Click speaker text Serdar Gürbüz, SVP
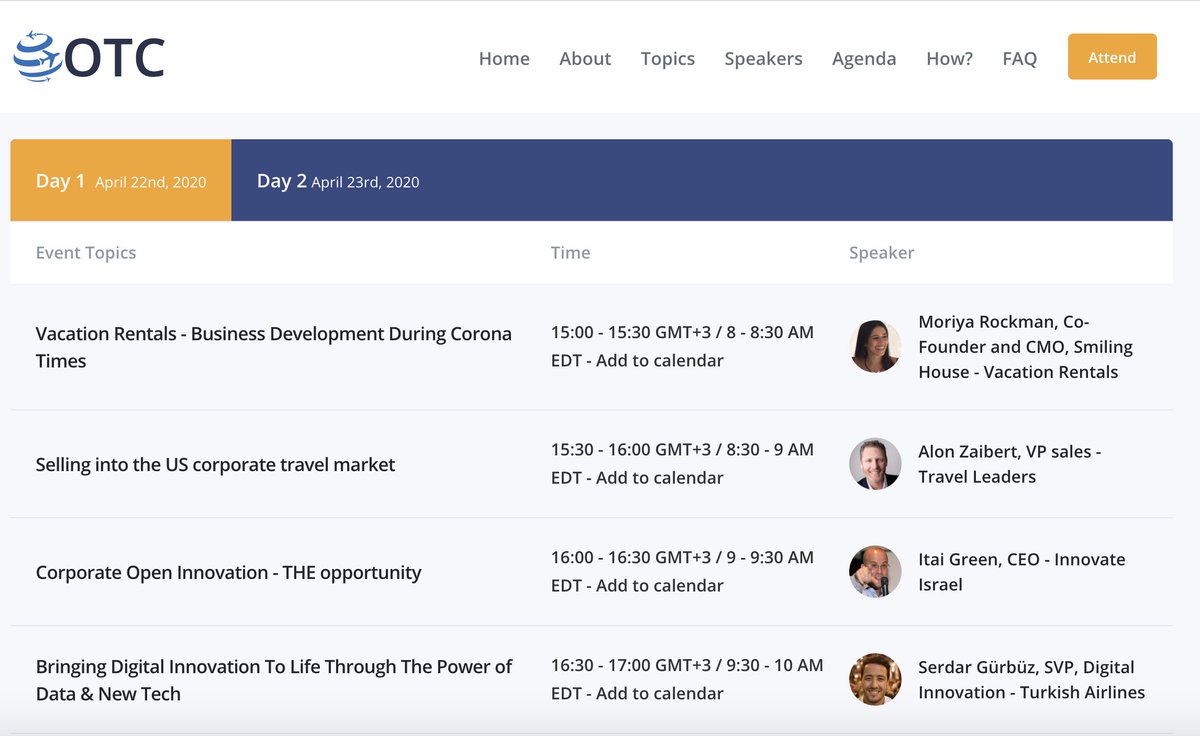The width and height of the screenshot is (1200, 736). coord(1031,680)
